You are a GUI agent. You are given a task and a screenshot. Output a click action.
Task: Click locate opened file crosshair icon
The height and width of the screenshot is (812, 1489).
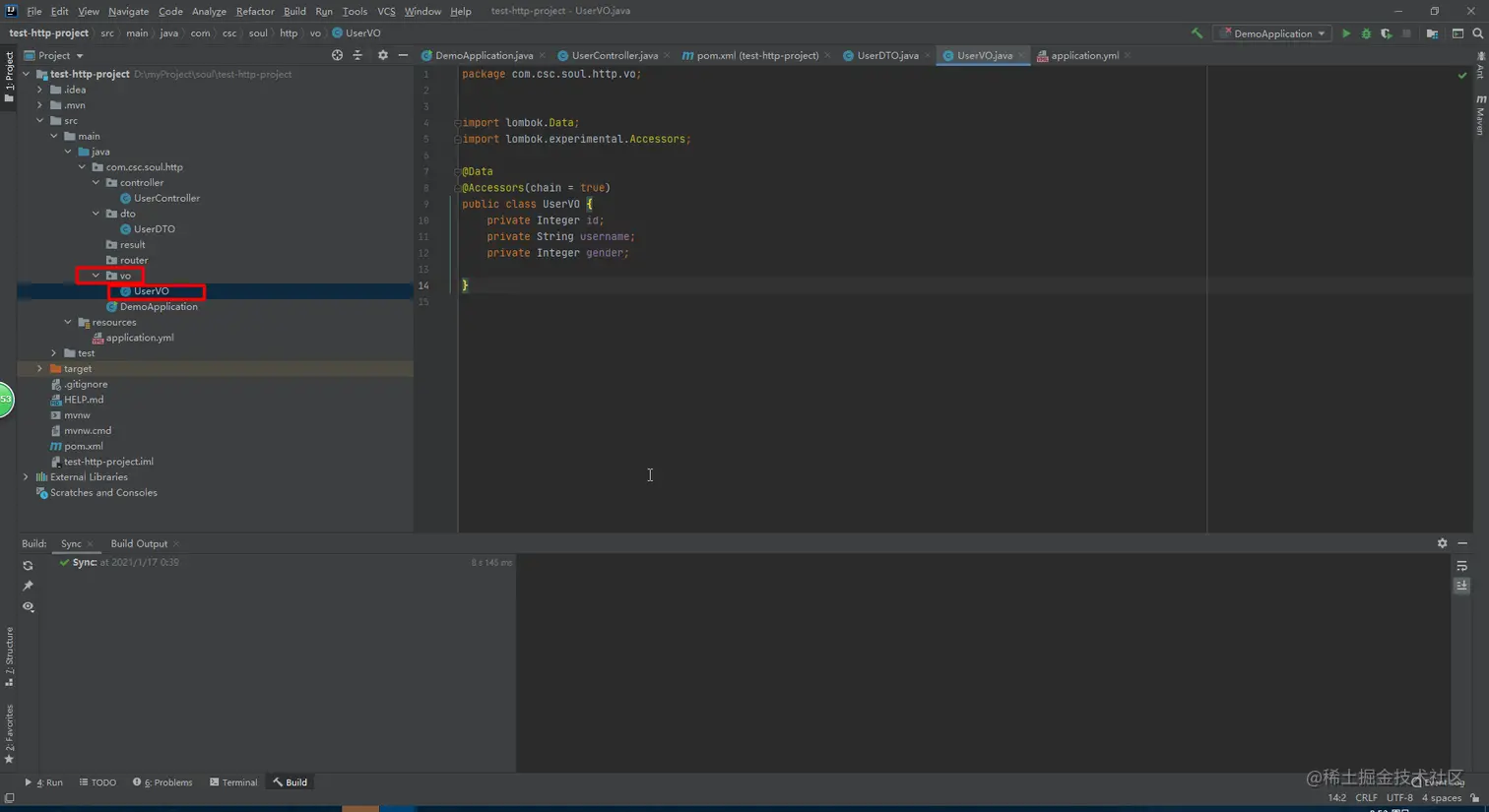(337, 55)
